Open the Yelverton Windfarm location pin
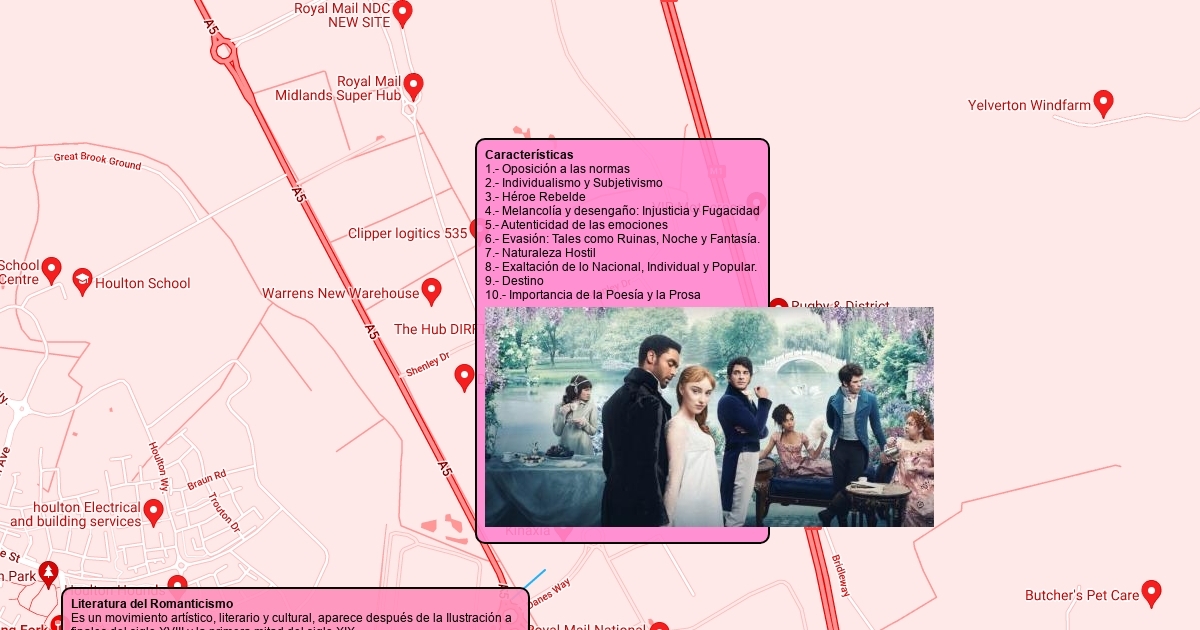The height and width of the screenshot is (630, 1200). tap(1103, 102)
